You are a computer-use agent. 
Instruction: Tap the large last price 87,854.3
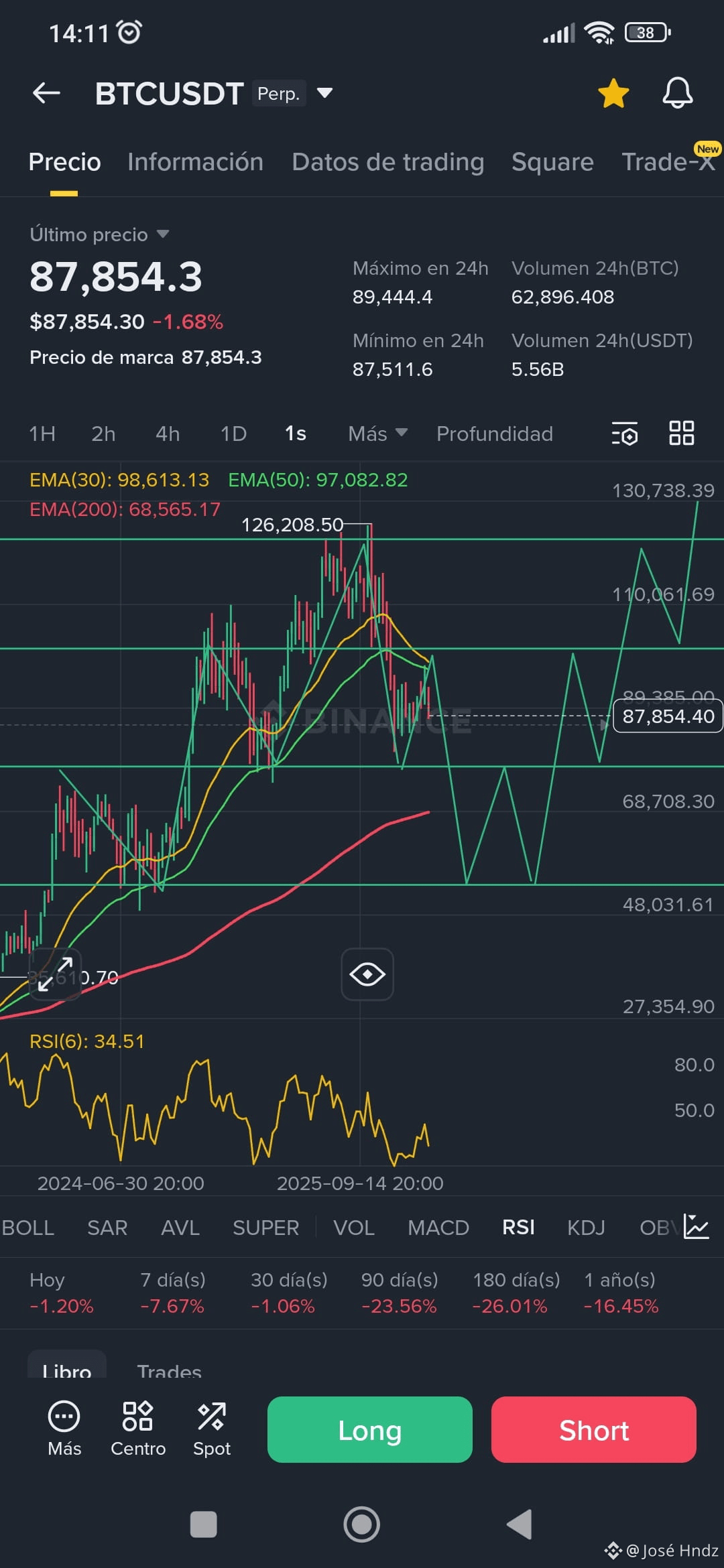(x=116, y=276)
